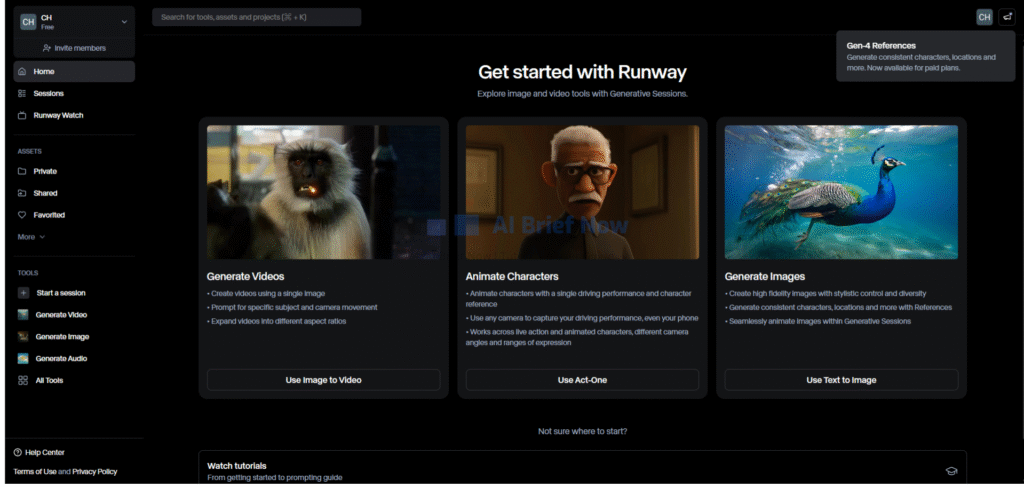Open the Sessions menu item
The image size is (1024, 487).
(x=74, y=93)
